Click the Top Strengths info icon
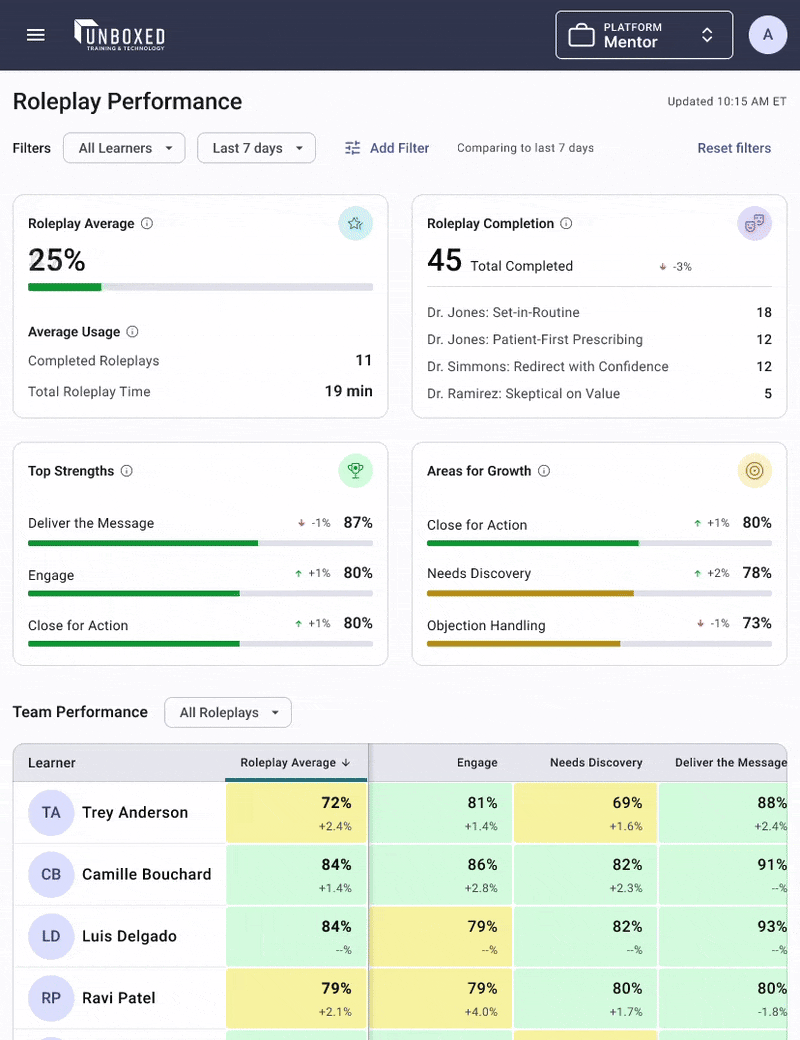800x1040 pixels. 126,471
